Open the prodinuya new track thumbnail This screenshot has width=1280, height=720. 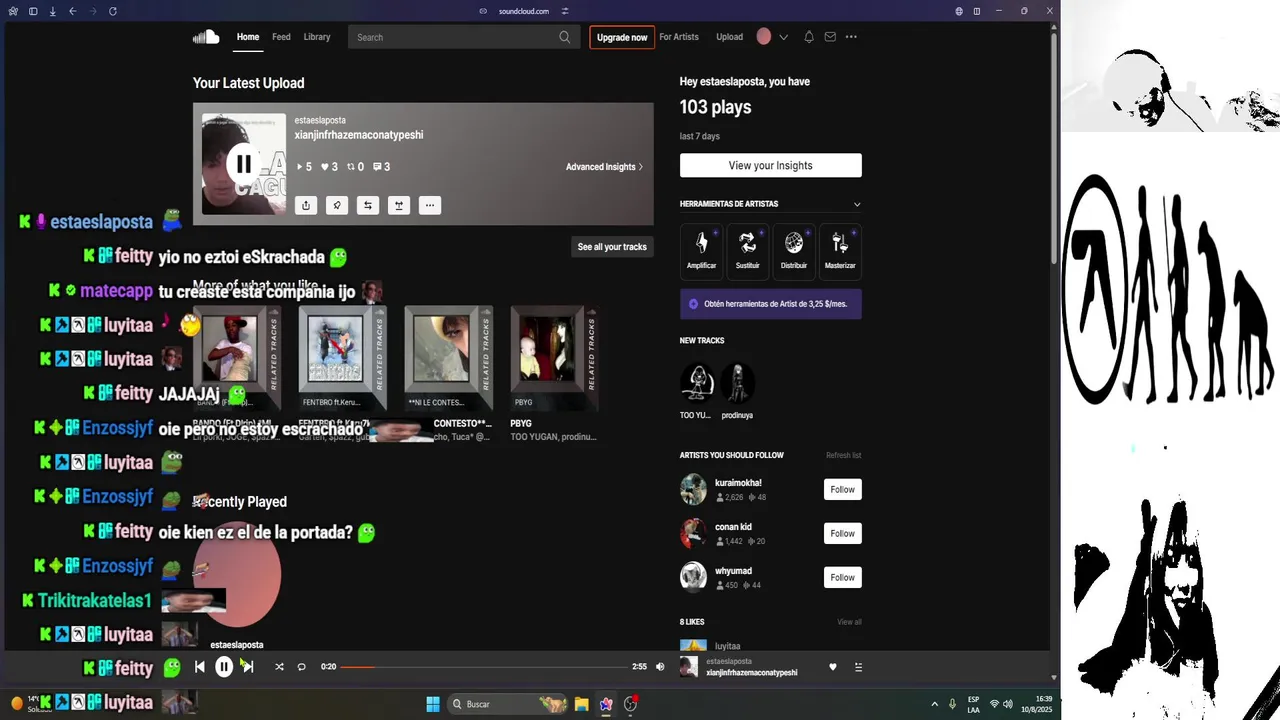pos(737,382)
